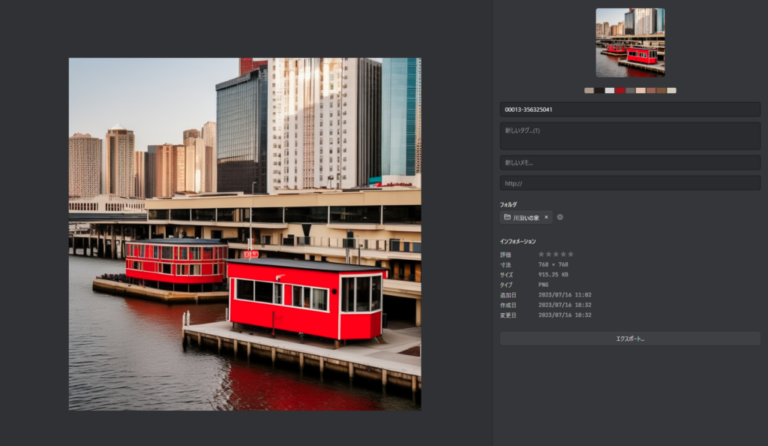Click the medium gray color swatch
The height and width of the screenshot is (446, 768).
click(630, 90)
